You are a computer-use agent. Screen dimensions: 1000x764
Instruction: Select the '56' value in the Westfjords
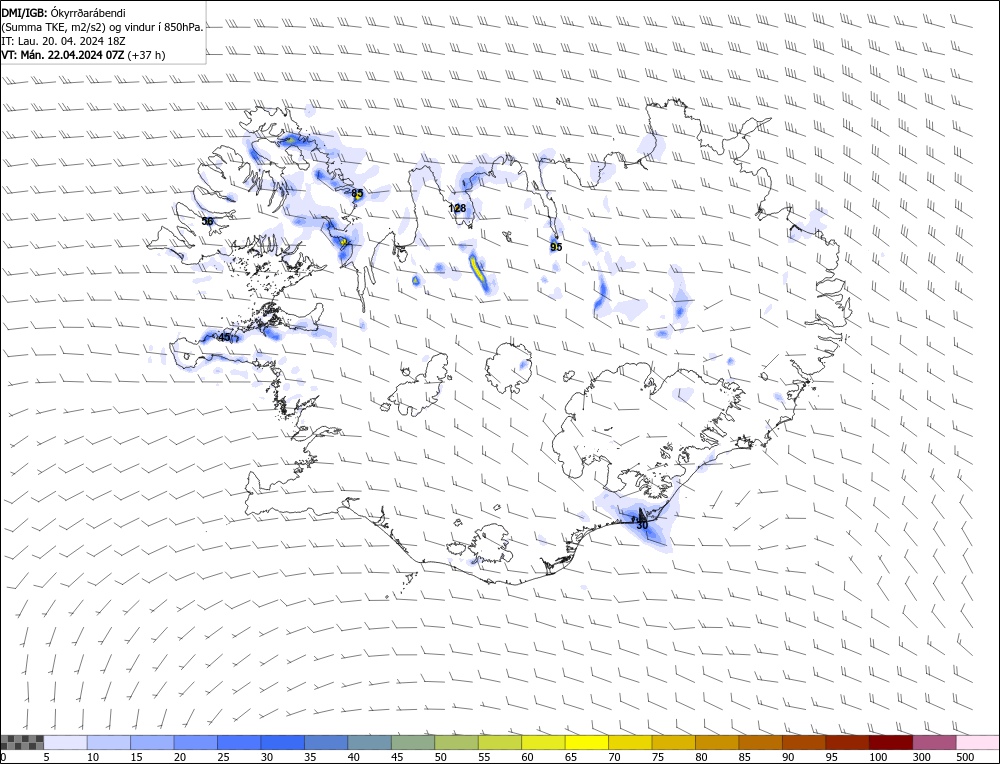[207, 221]
